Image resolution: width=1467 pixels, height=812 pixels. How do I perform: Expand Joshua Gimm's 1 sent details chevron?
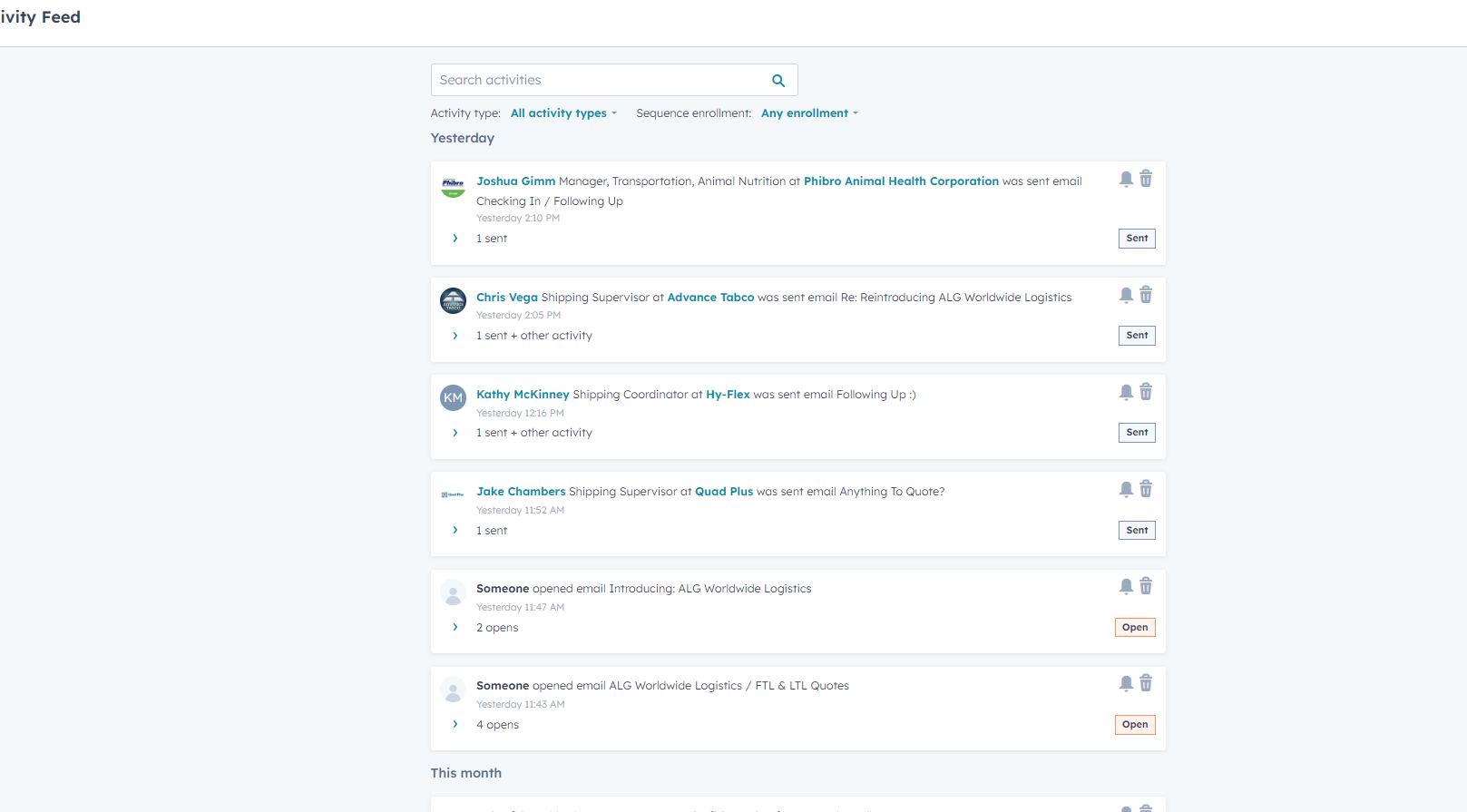coord(455,239)
